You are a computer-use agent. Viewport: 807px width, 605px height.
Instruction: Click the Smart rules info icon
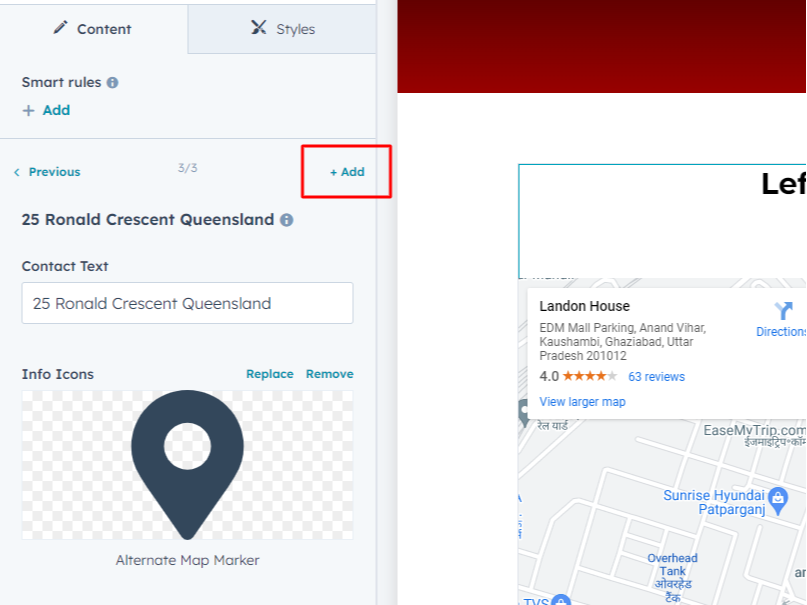click(x=112, y=82)
